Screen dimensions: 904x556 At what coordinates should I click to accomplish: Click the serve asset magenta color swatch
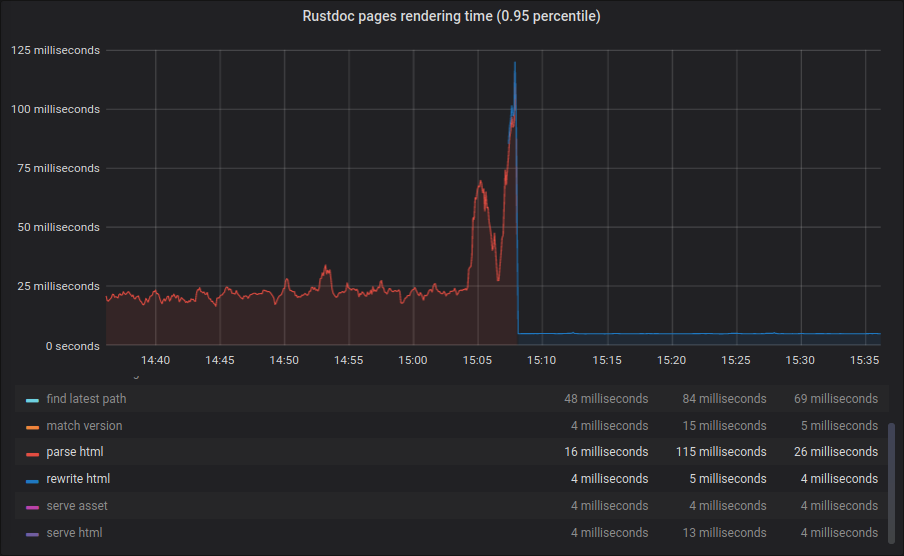tap(32, 507)
